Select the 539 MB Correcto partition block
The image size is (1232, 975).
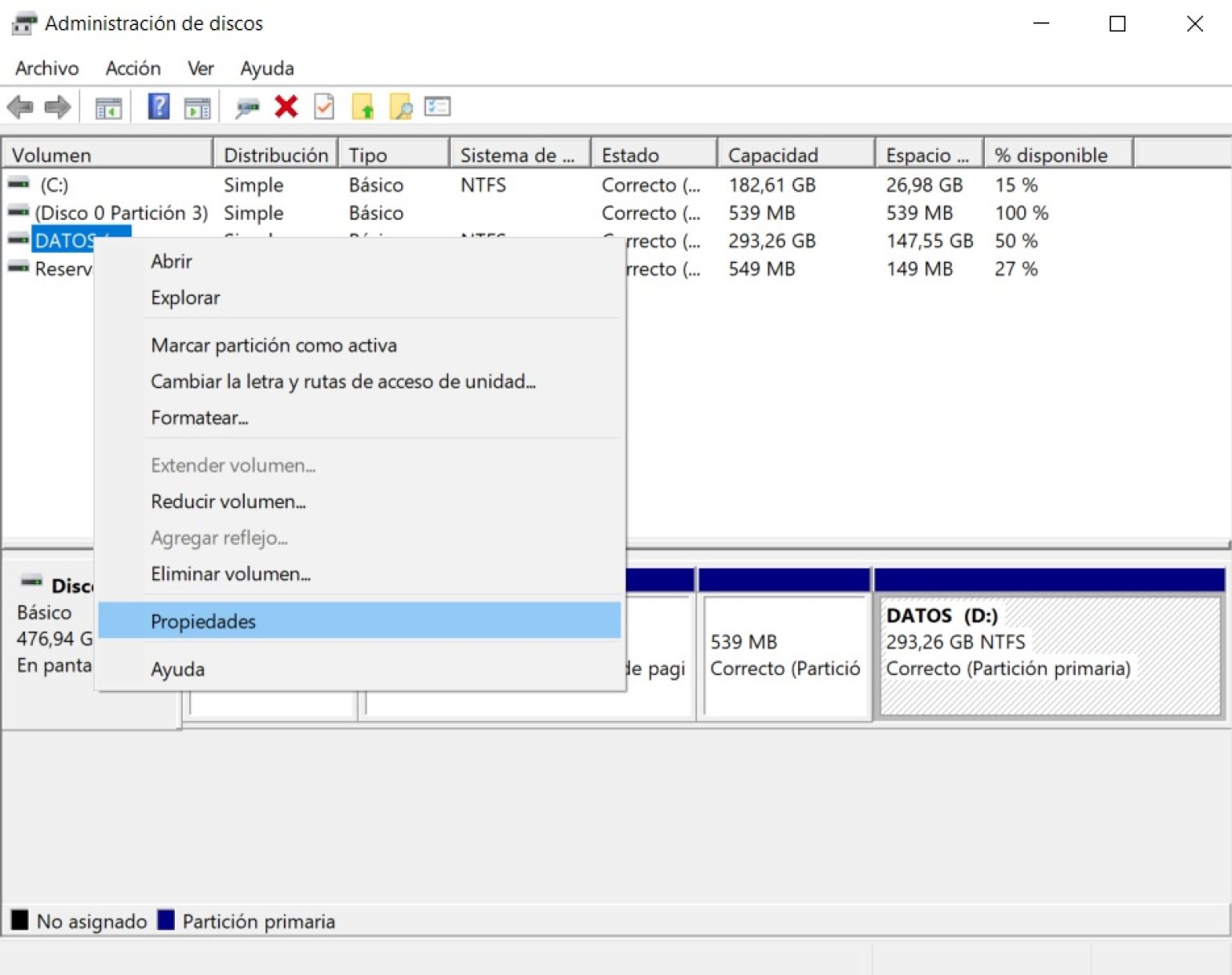click(x=784, y=654)
